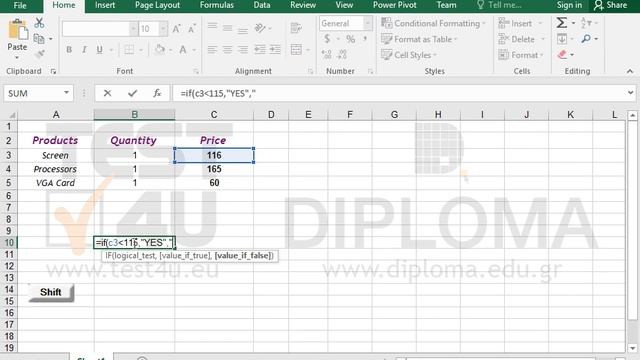Open the font size dropdown
Image resolution: width=640 pixels, height=360 pixels.
163,29
